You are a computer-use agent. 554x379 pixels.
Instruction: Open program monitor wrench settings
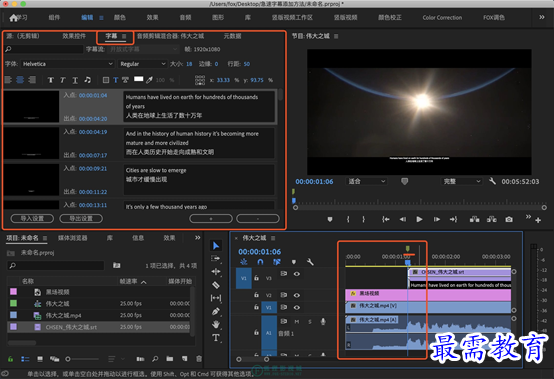tap(492, 181)
